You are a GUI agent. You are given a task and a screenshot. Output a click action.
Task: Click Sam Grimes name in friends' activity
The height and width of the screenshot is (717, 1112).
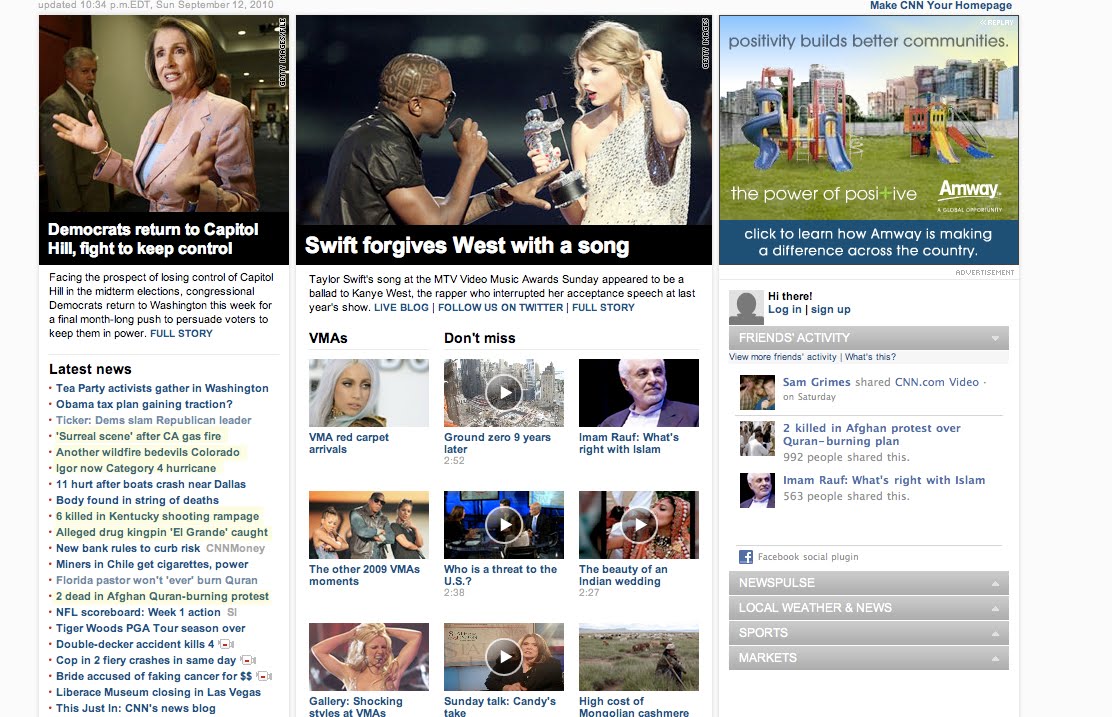pos(816,382)
